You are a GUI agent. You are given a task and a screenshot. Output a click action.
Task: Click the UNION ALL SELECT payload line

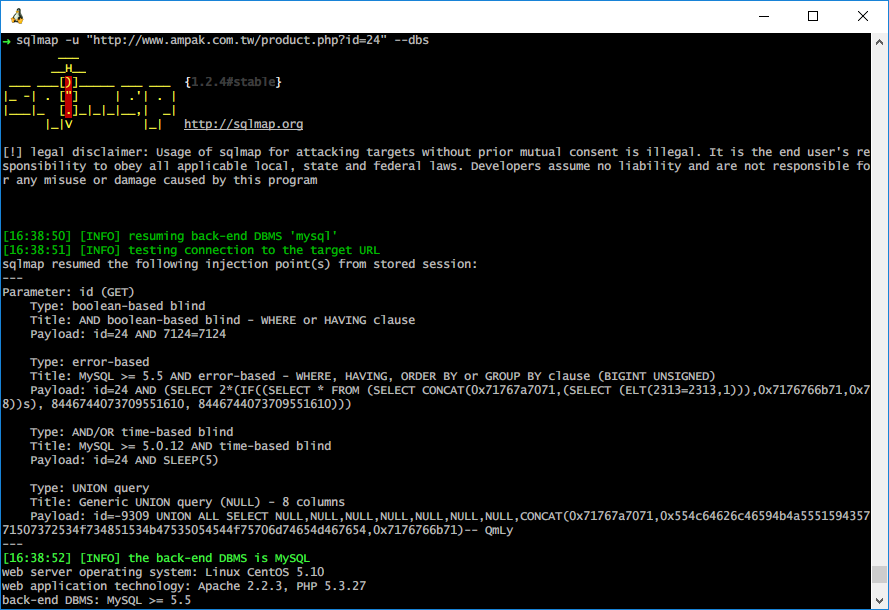[x=435, y=523]
